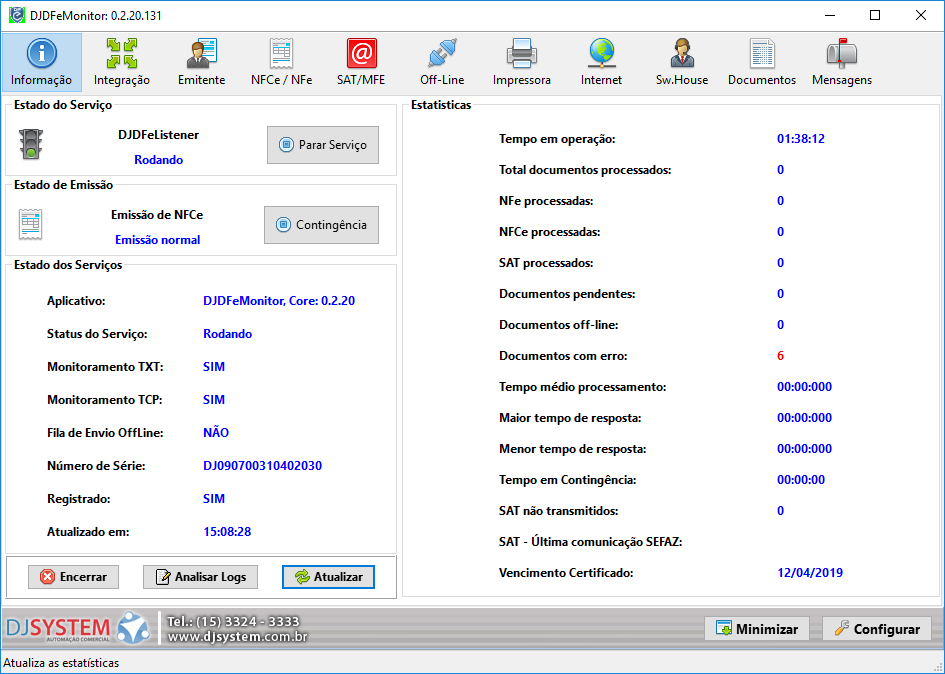Open the Off-Line section
This screenshot has height=674, width=945.
tap(442, 62)
